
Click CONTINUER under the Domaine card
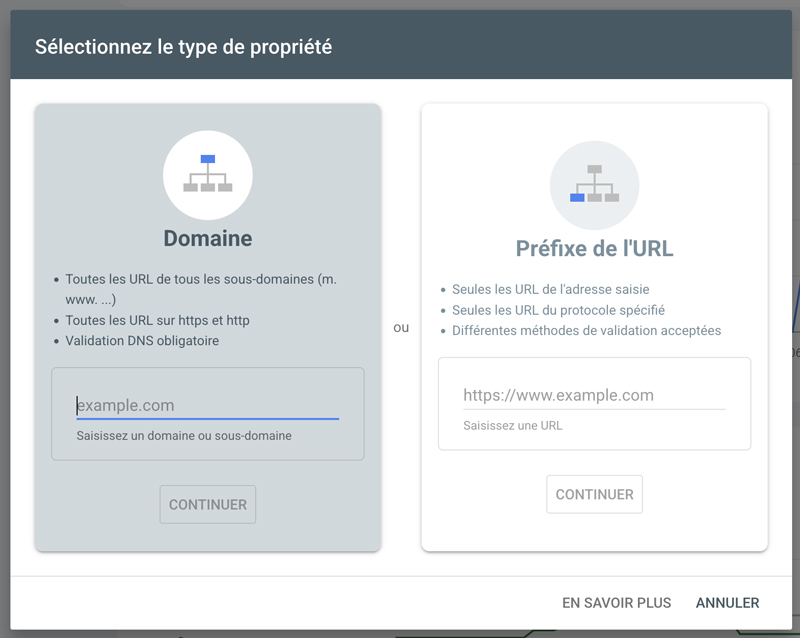[x=208, y=504]
